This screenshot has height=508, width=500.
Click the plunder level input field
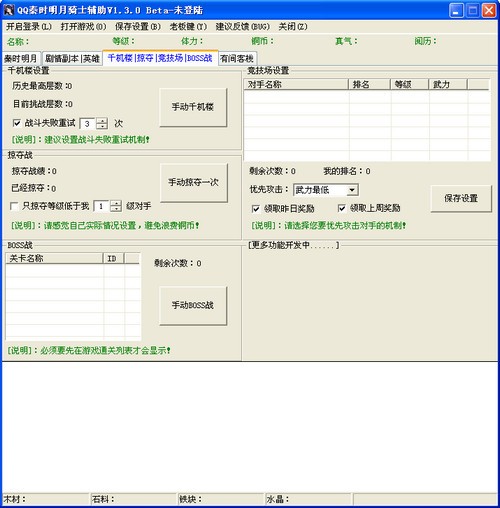[x=102, y=207]
